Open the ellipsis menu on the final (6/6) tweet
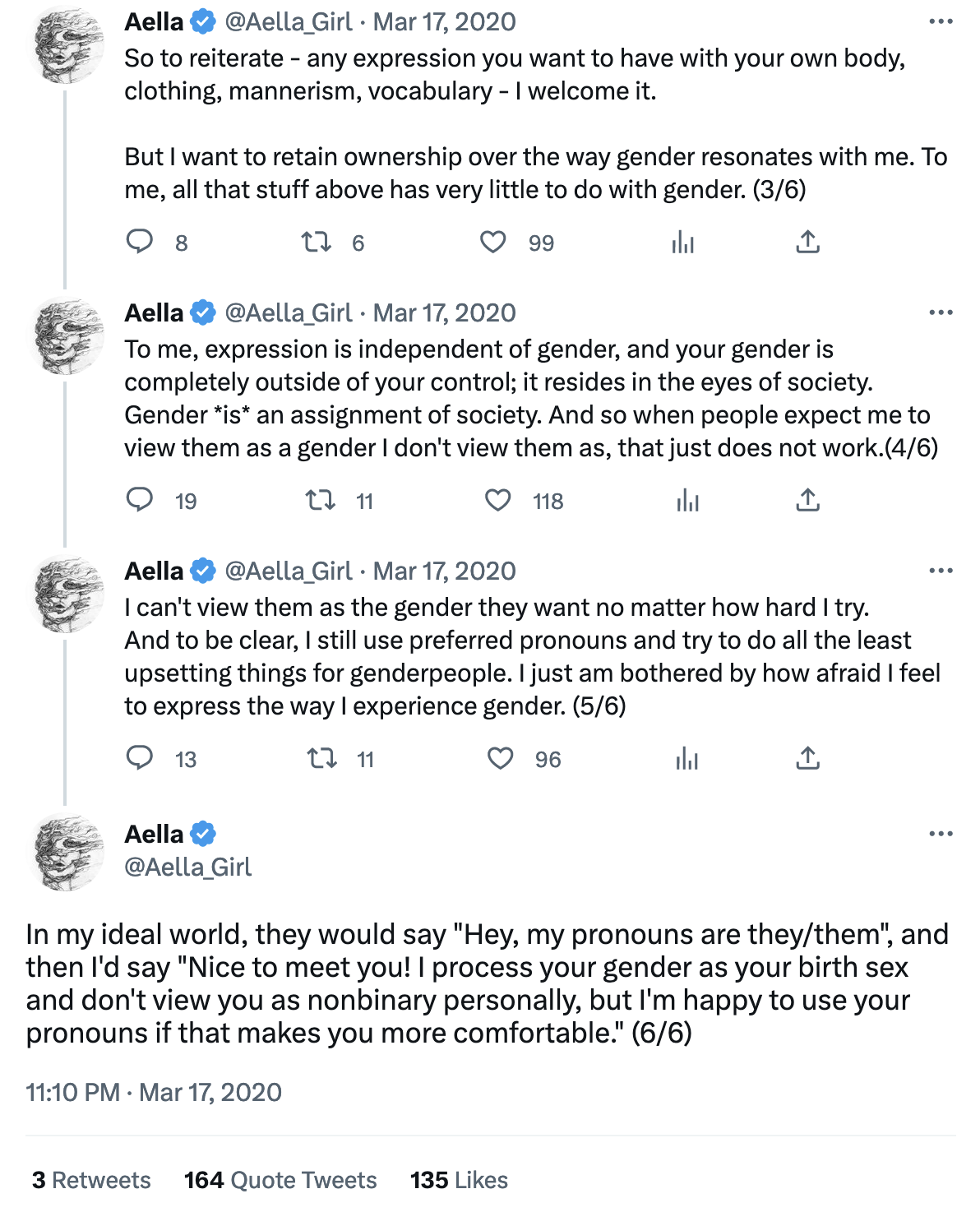This screenshot has height=1212, width=980. click(941, 834)
